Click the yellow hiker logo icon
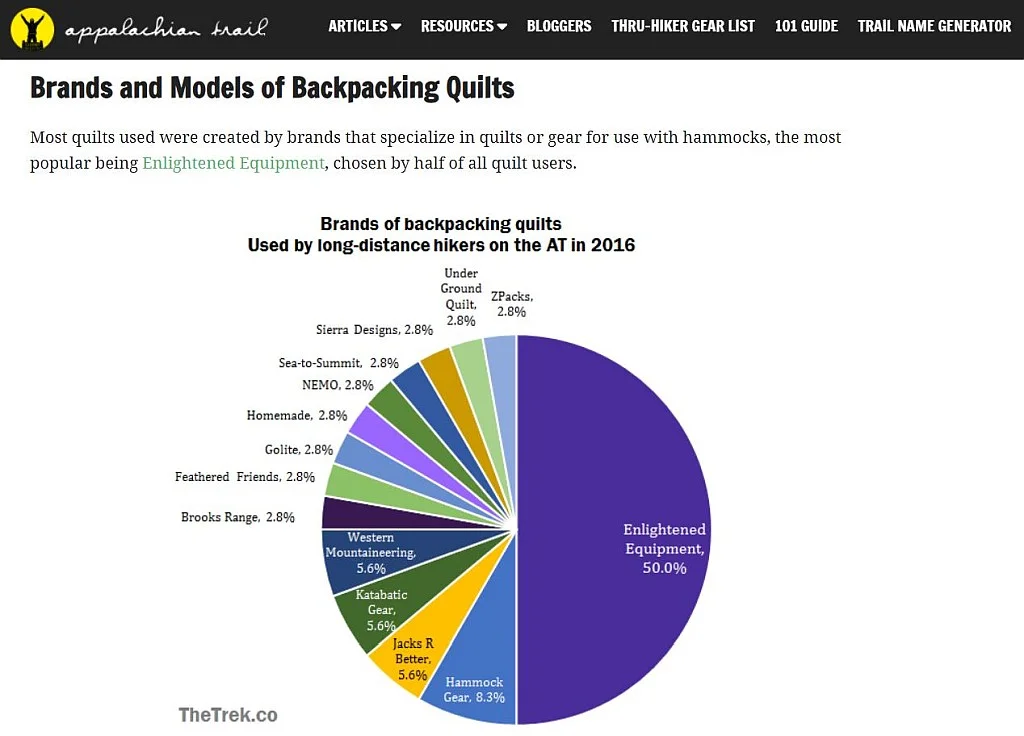Screen dimensions: 1024x736 32,29
